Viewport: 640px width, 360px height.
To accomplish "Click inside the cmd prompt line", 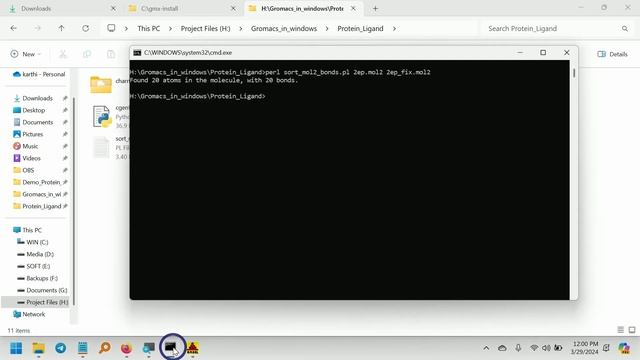I will tap(197, 96).
